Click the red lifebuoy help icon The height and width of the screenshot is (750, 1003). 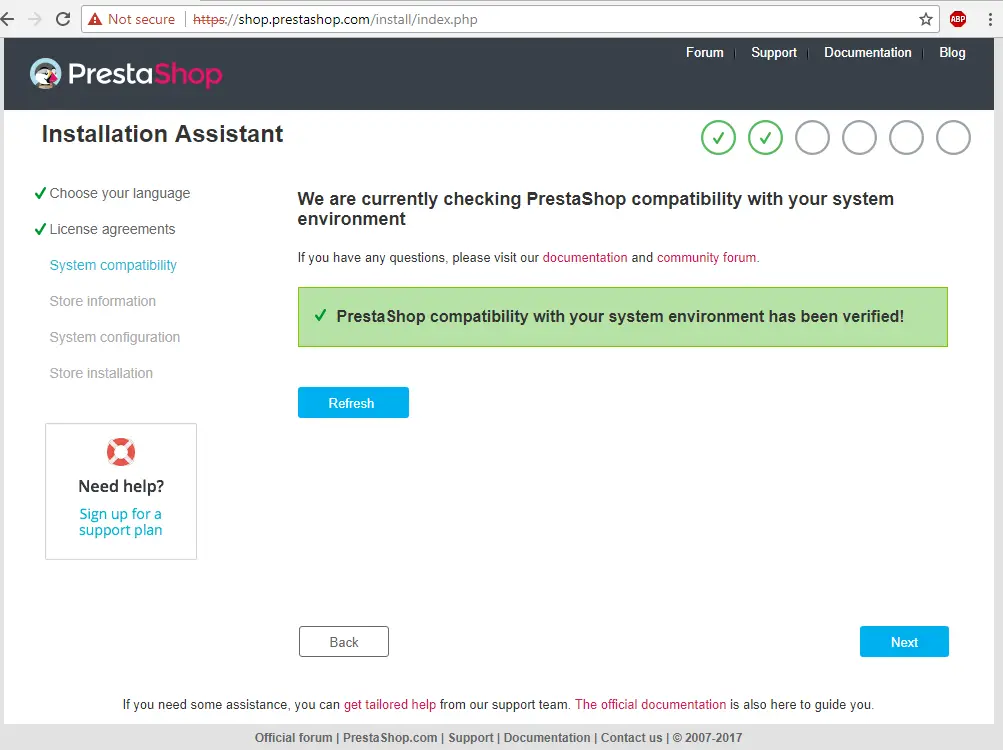121,452
